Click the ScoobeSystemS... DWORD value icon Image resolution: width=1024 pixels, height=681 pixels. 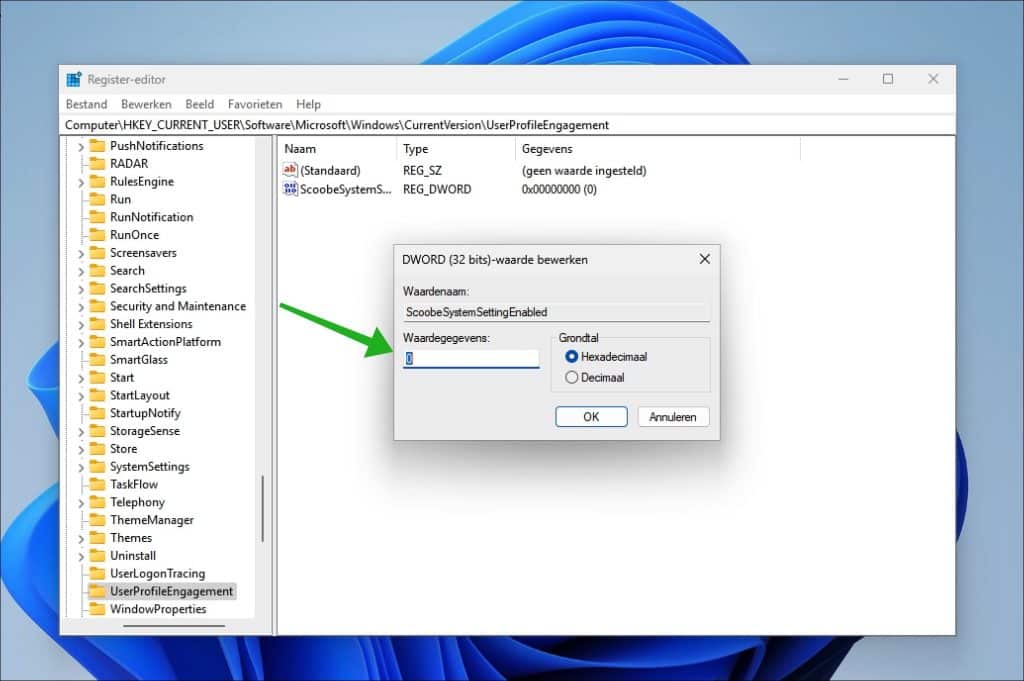(290, 189)
